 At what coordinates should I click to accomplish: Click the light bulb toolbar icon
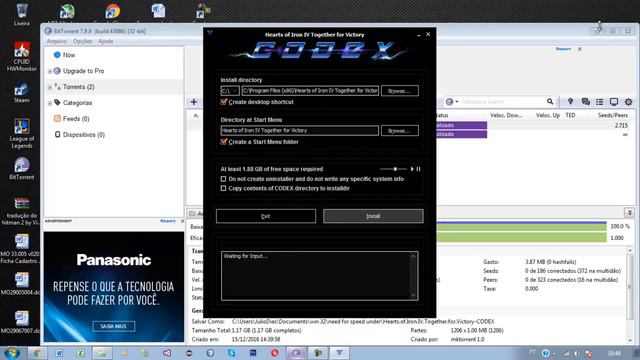click(570, 102)
